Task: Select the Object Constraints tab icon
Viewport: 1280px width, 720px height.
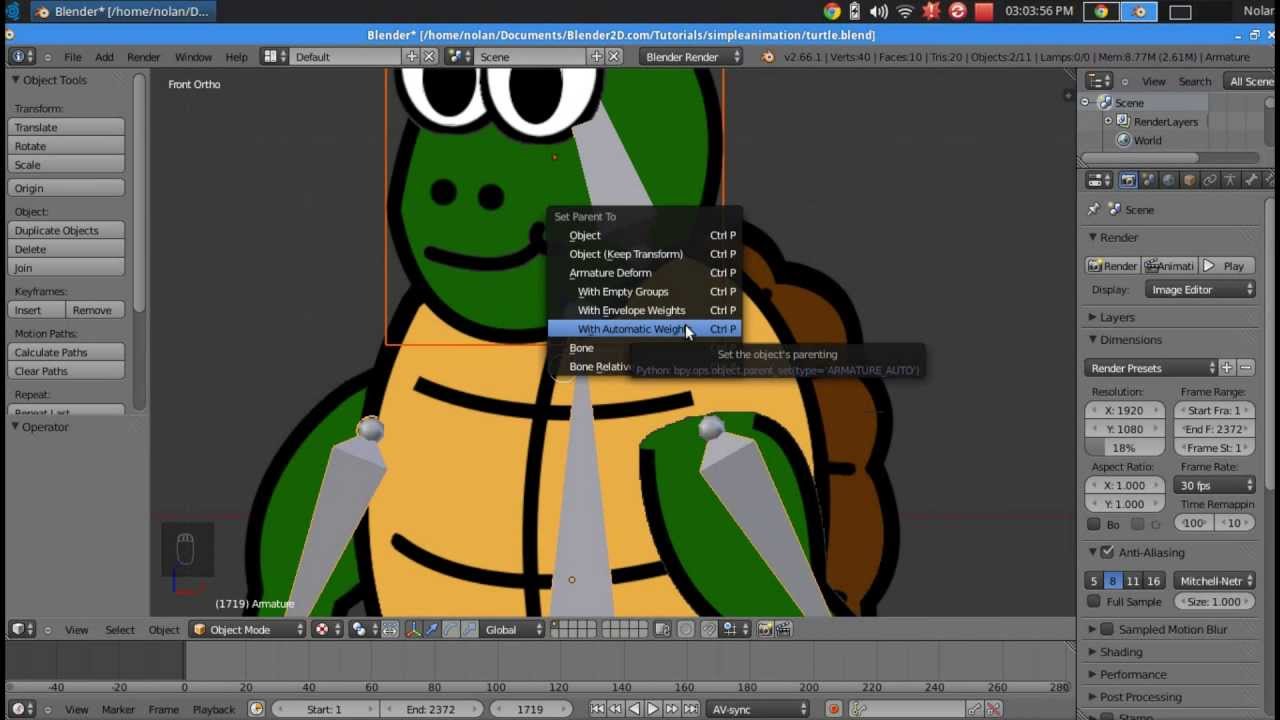Action: coord(1209,180)
